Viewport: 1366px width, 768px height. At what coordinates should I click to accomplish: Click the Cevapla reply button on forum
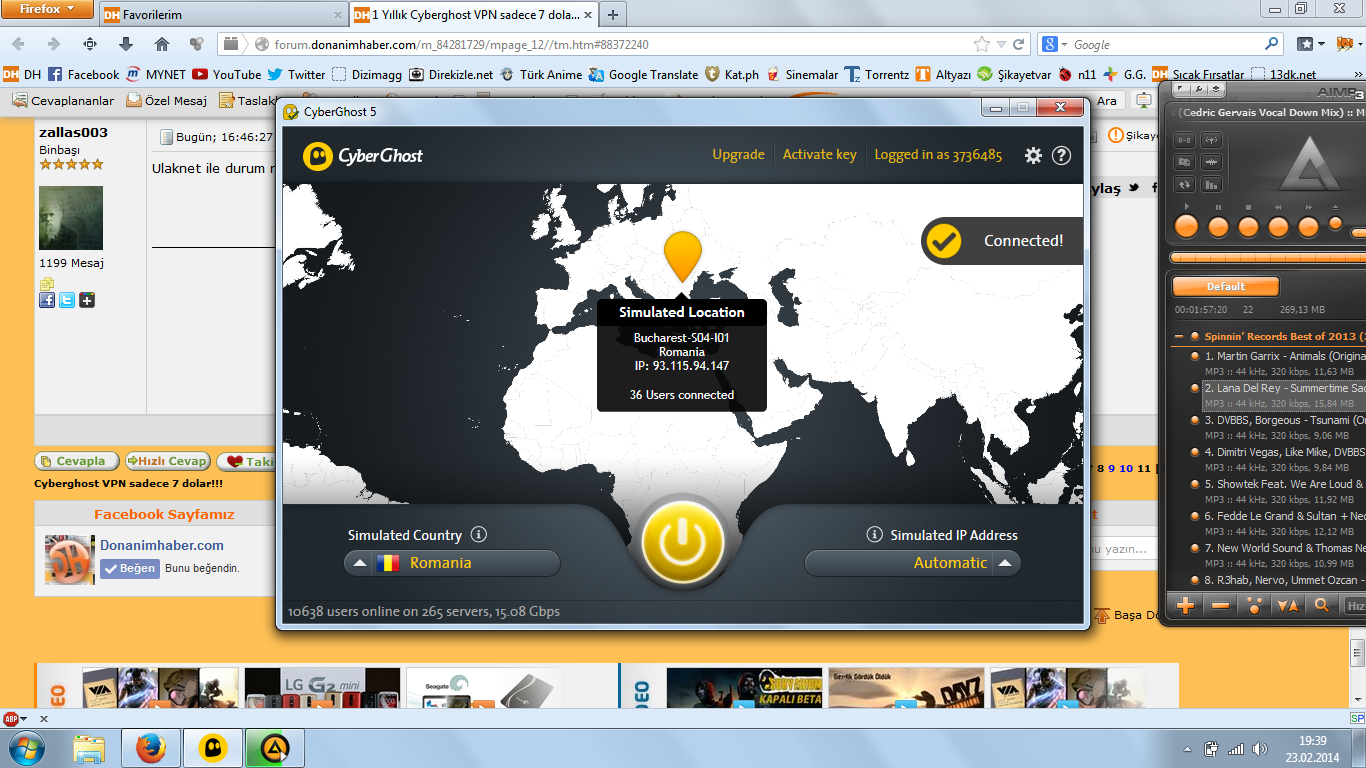click(76, 461)
